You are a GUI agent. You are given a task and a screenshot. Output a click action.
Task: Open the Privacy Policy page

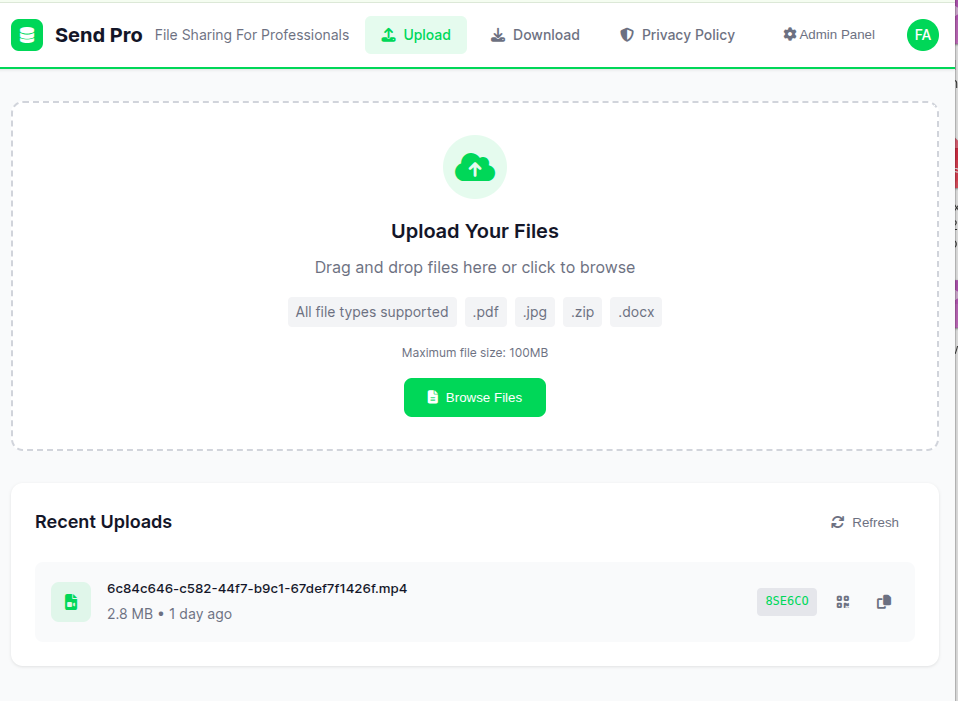coord(687,34)
